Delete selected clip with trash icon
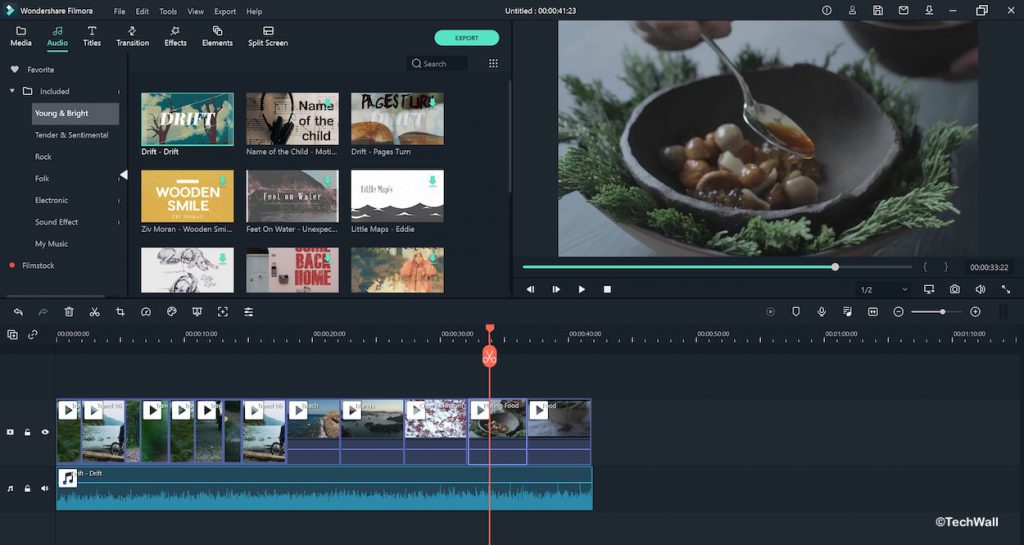1024x545 pixels. pos(69,312)
